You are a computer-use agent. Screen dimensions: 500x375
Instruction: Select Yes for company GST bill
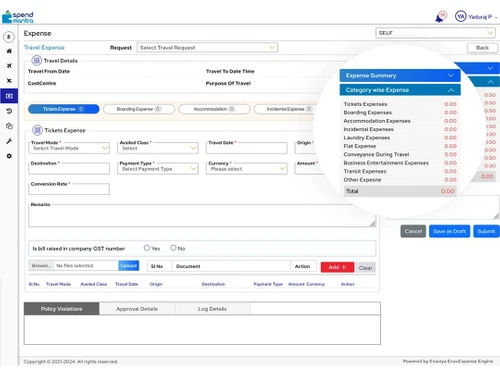pos(147,248)
